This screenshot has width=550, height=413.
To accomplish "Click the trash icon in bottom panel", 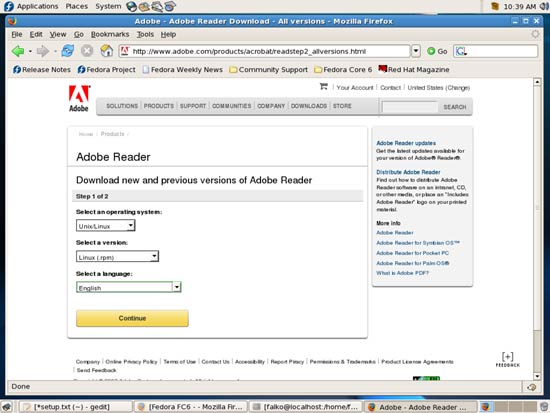I will (544, 407).
